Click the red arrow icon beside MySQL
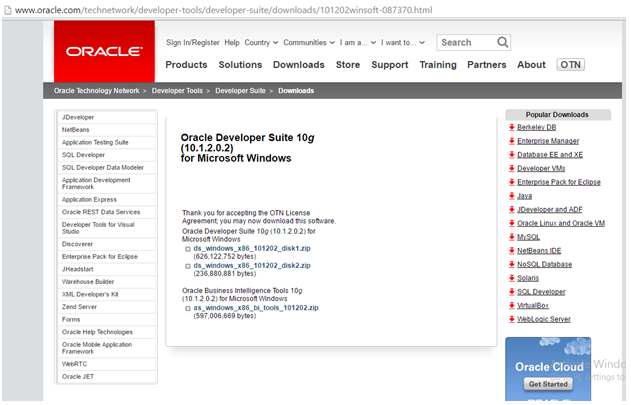Screen dimensions: 631x405 click(512, 237)
